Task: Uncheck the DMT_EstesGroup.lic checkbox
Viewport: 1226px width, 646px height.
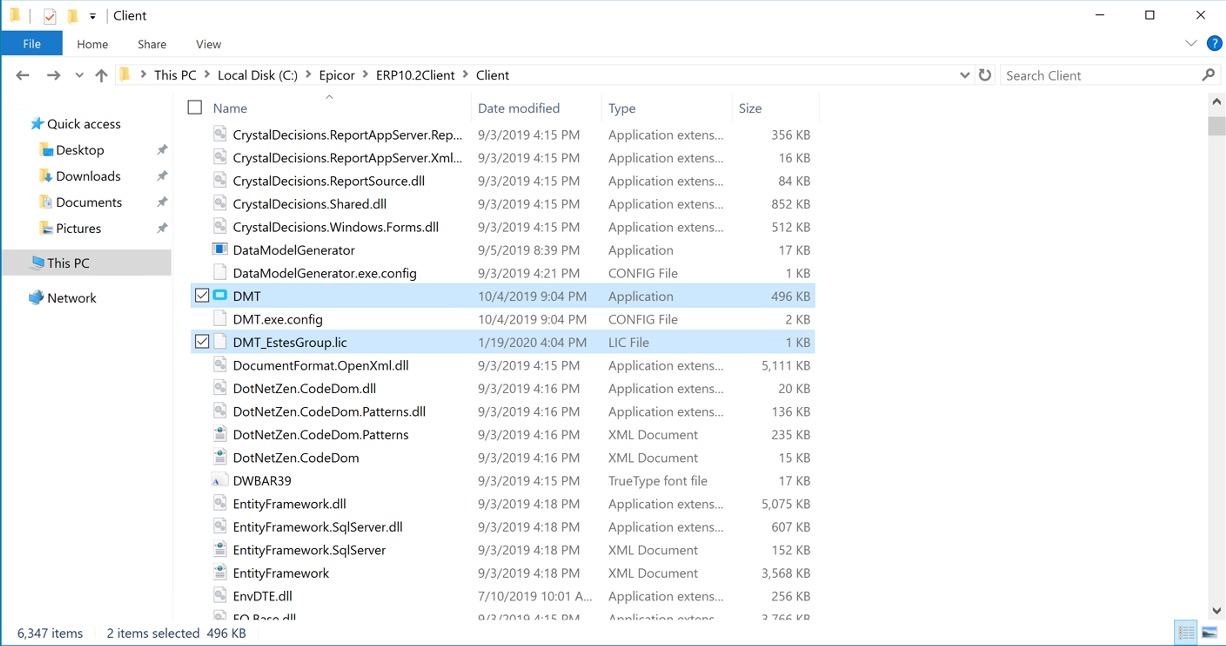Action: tap(202, 342)
